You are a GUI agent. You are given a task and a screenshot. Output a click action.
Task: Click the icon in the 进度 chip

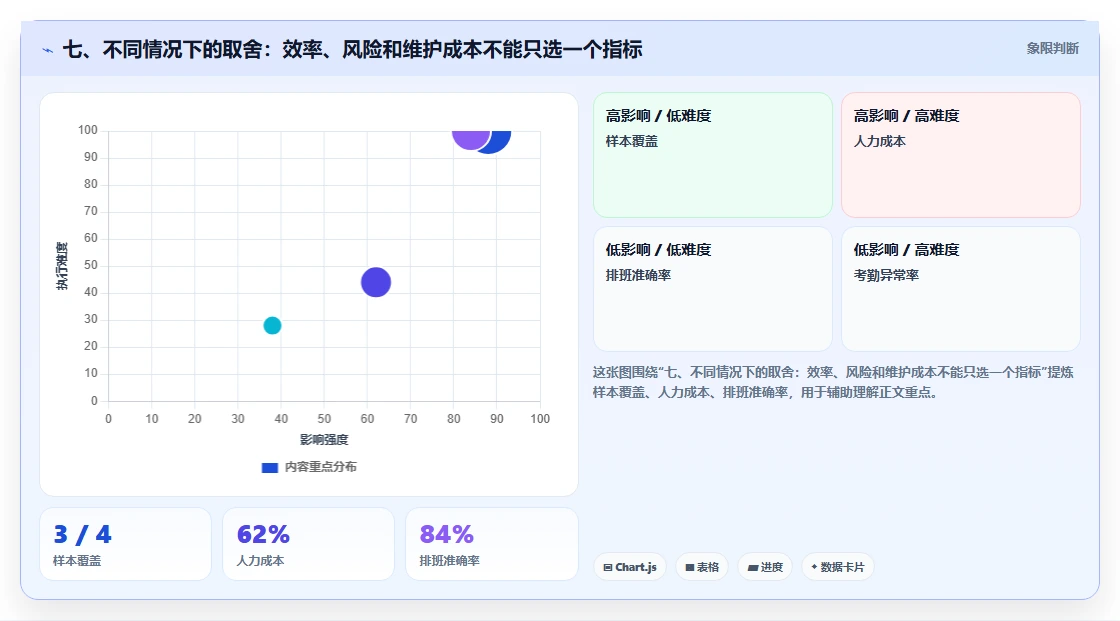click(x=753, y=568)
